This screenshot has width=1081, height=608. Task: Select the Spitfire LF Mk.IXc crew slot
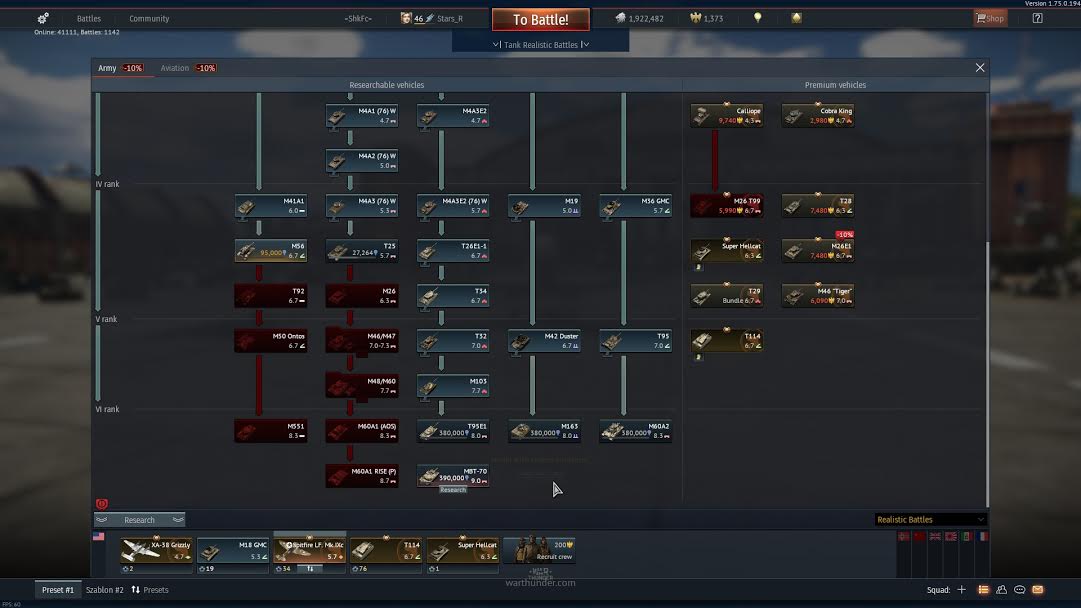[310, 550]
